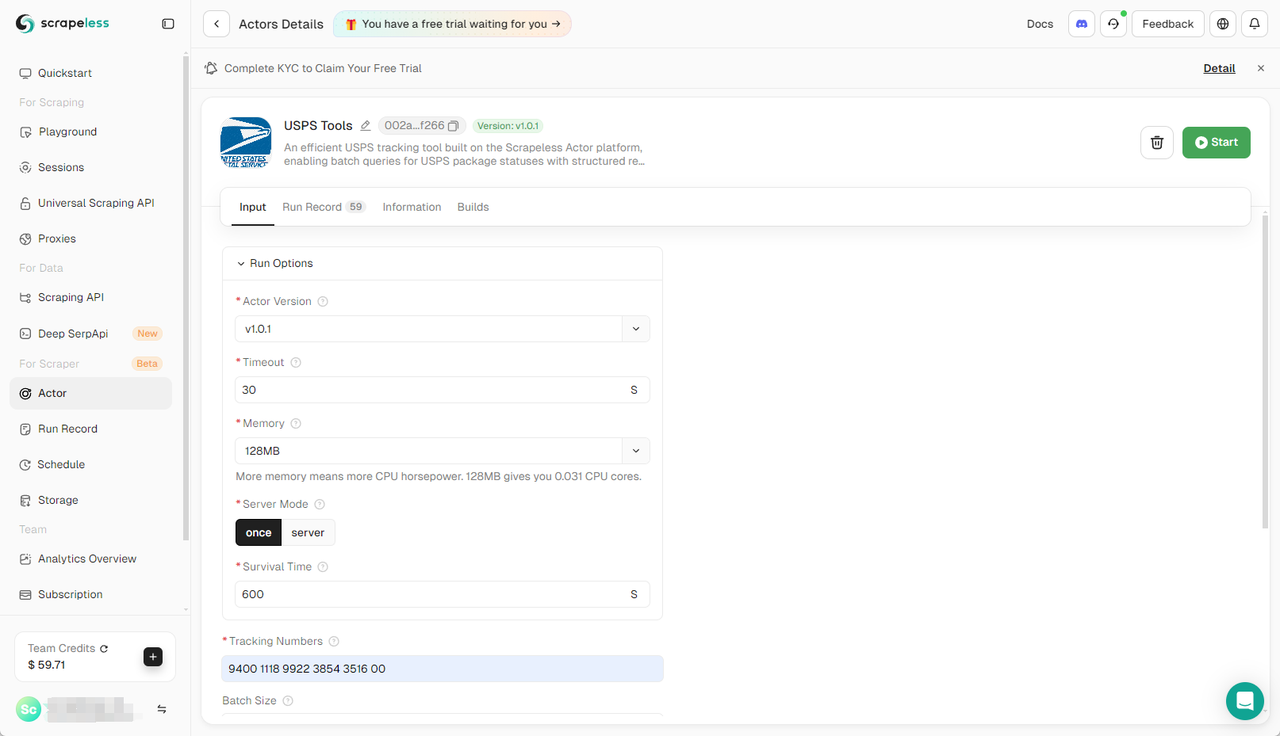The width and height of the screenshot is (1280, 736).
Task: Click the Scrapeless logo
Action: click(x=62, y=23)
